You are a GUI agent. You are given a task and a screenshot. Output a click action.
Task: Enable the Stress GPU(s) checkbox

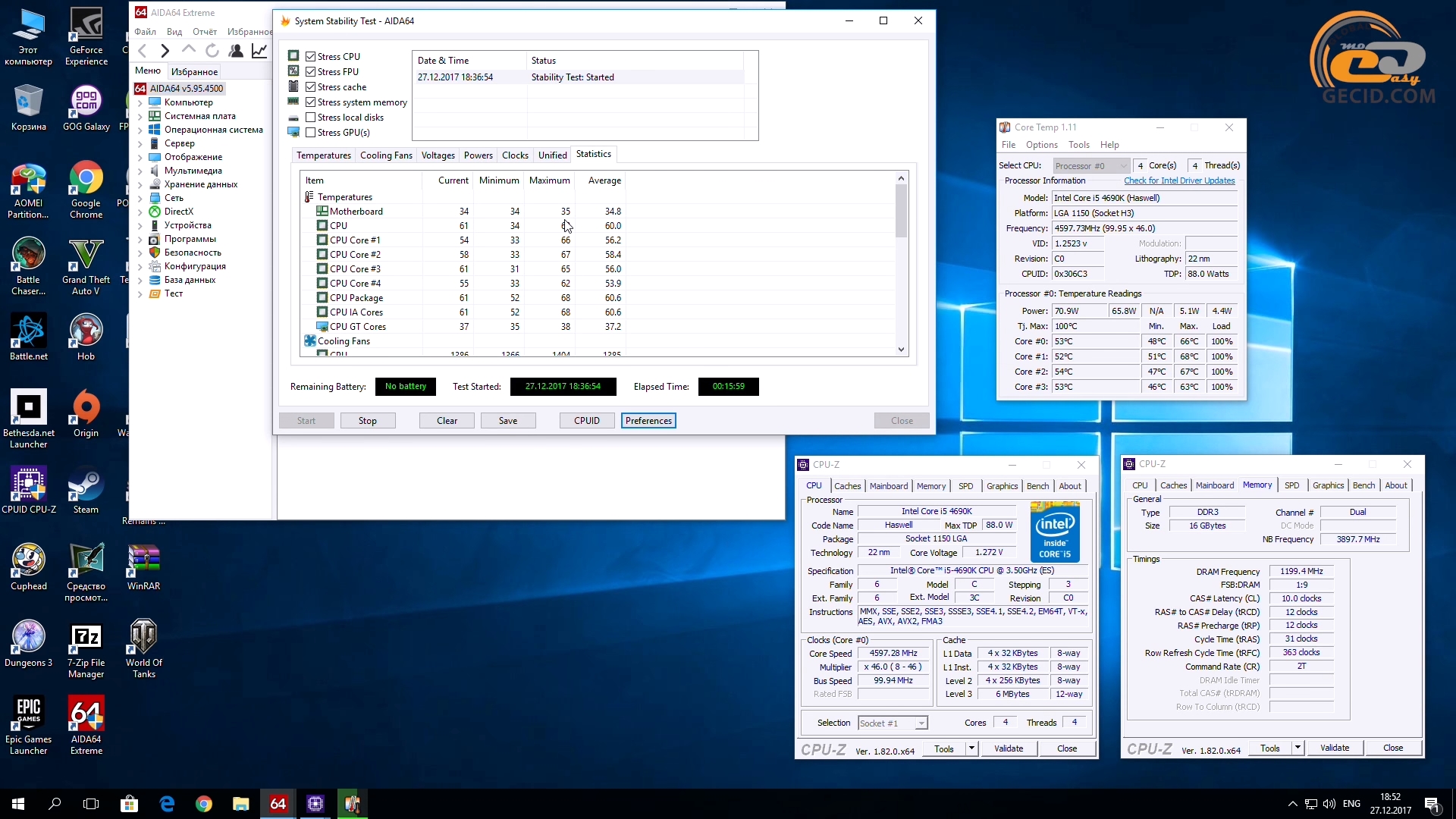[310, 133]
